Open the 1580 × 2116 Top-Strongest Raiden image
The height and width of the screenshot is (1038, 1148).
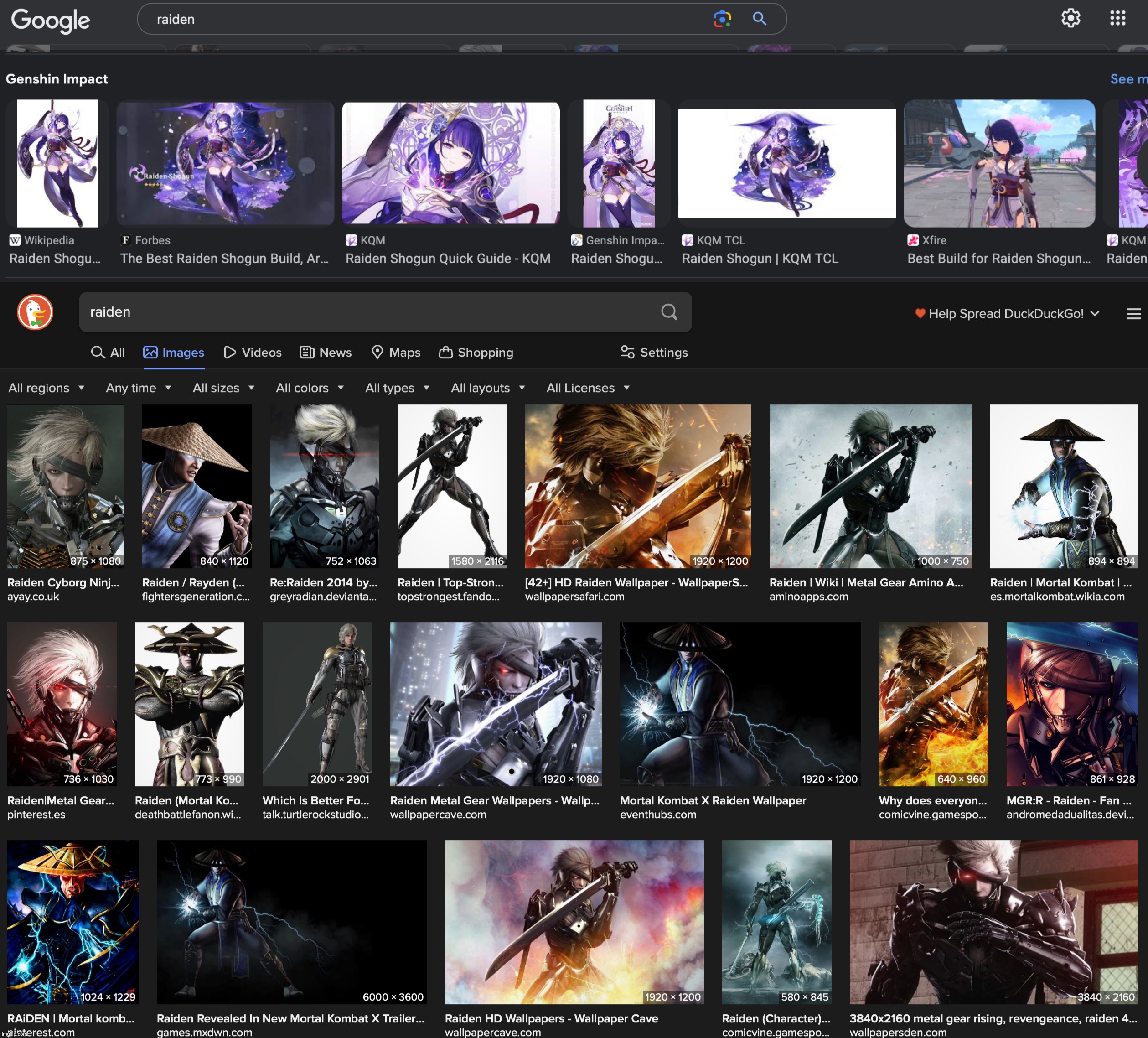452,486
